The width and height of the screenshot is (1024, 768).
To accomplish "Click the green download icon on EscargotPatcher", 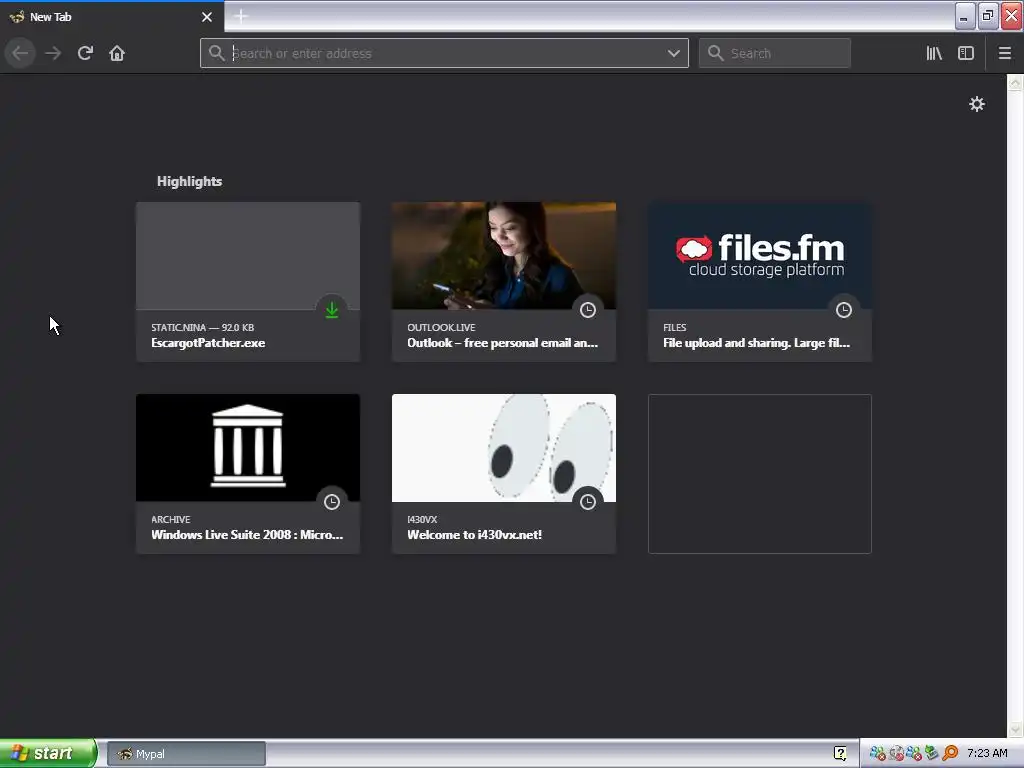I will (x=332, y=310).
